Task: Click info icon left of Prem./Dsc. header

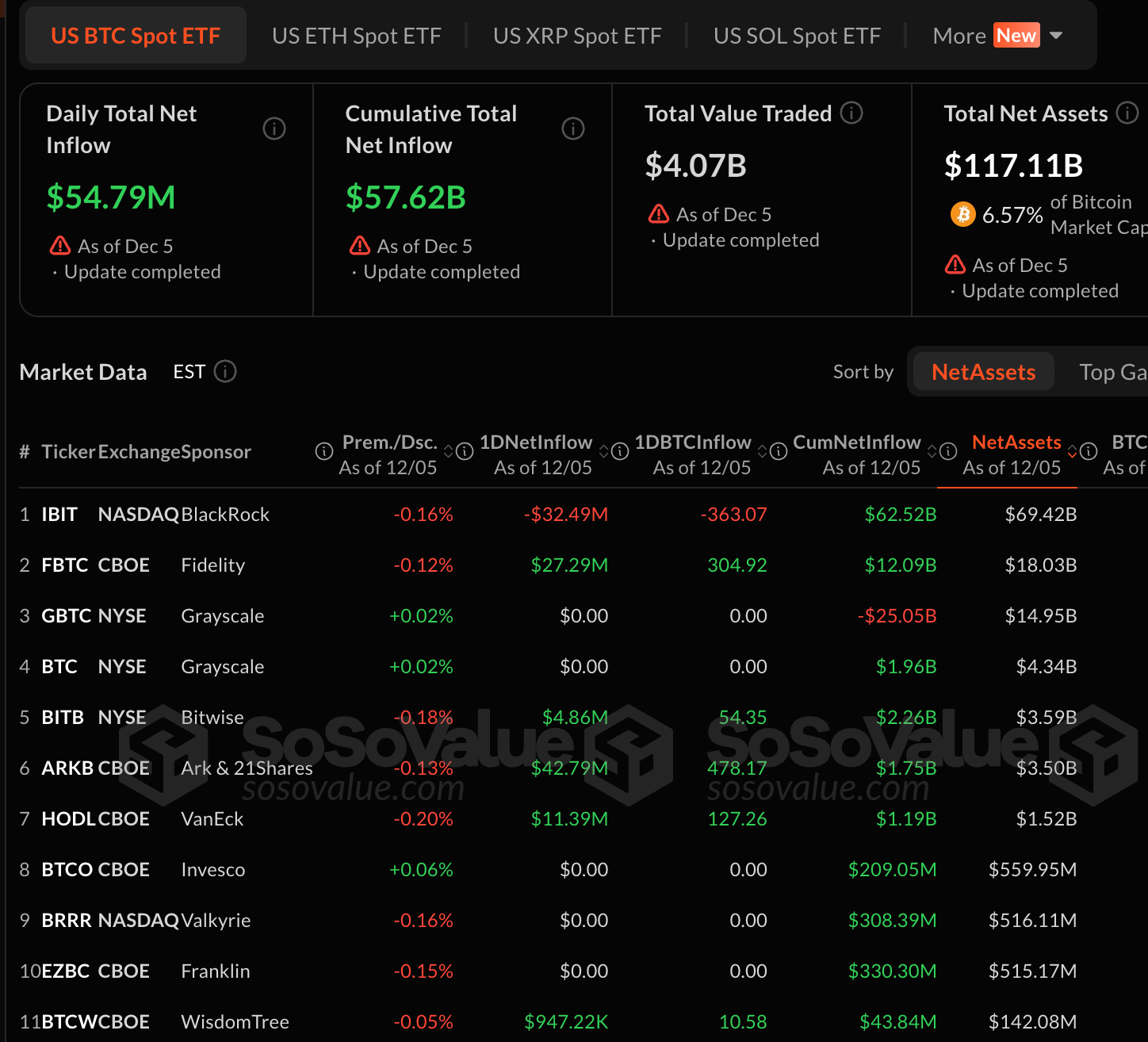Action: click(324, 451)
